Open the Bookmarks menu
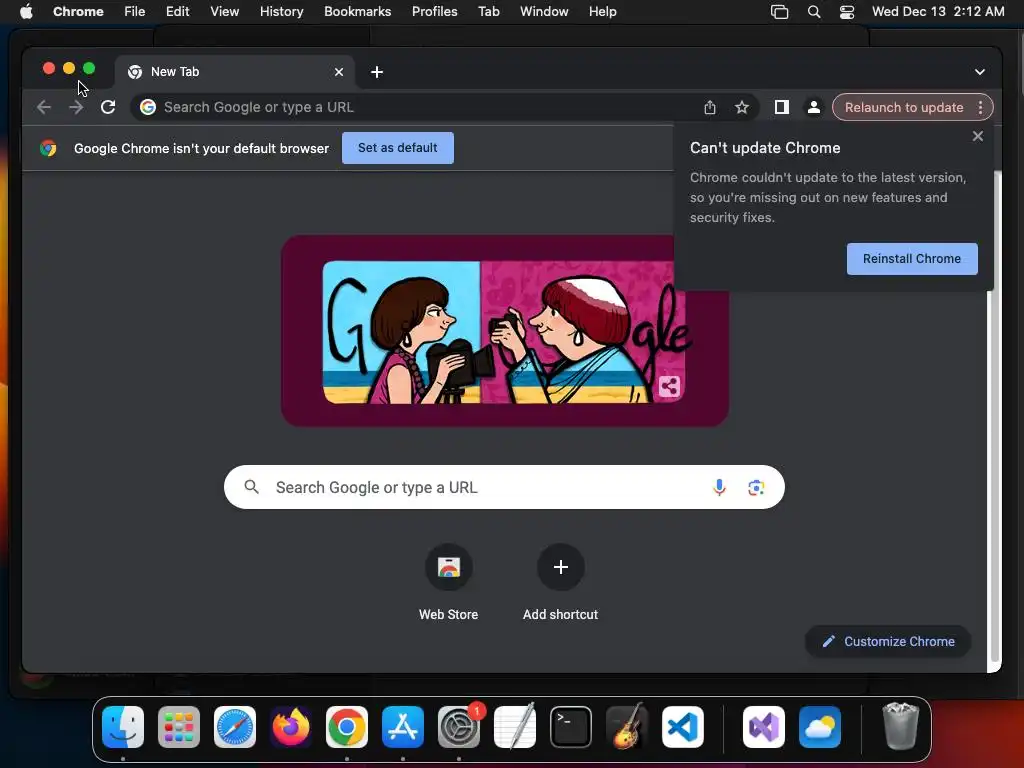The image size is (1024, 768). [x=357, y=11]
